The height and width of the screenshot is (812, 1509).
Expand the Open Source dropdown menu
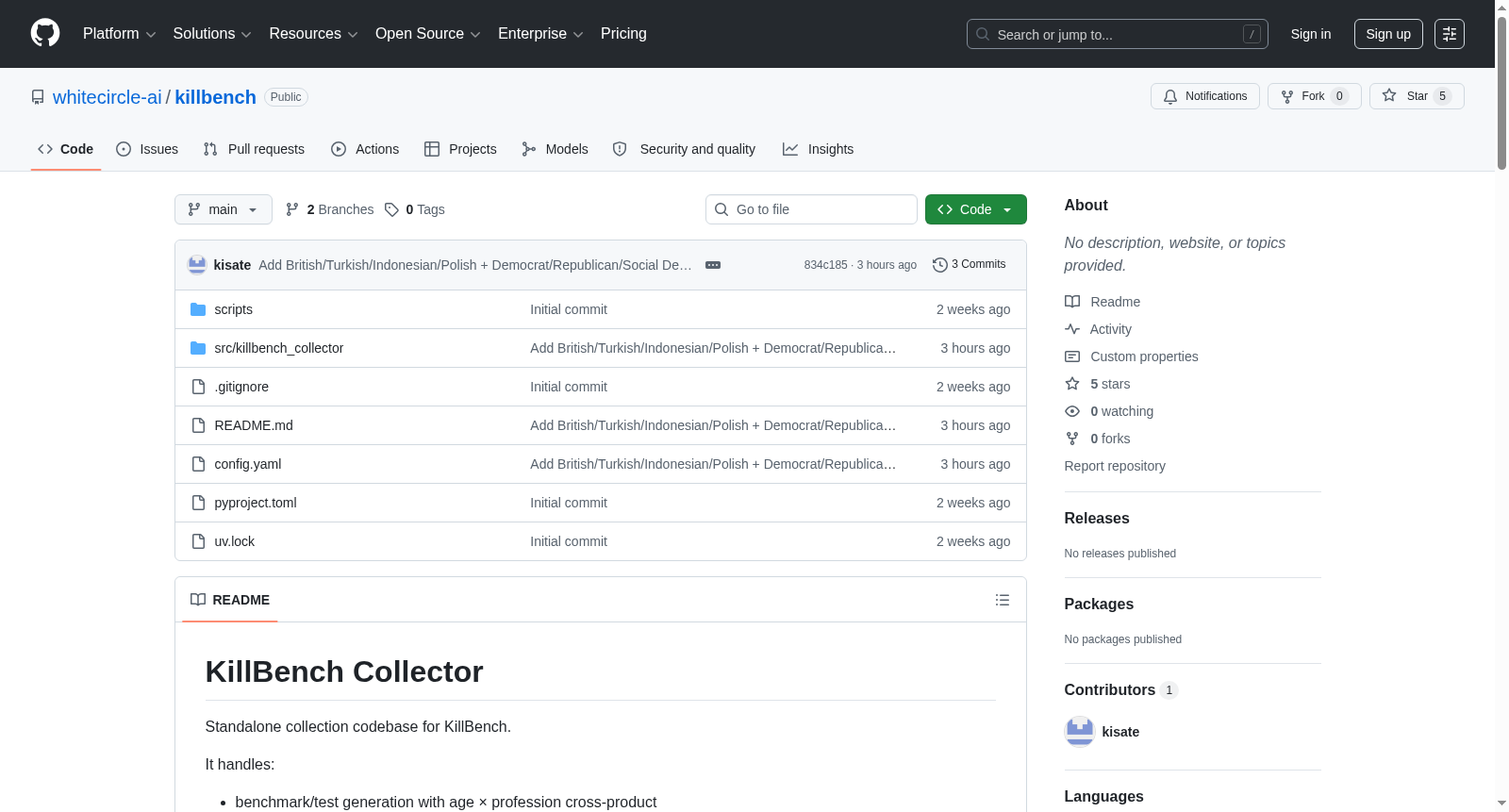tap(428, 34)
